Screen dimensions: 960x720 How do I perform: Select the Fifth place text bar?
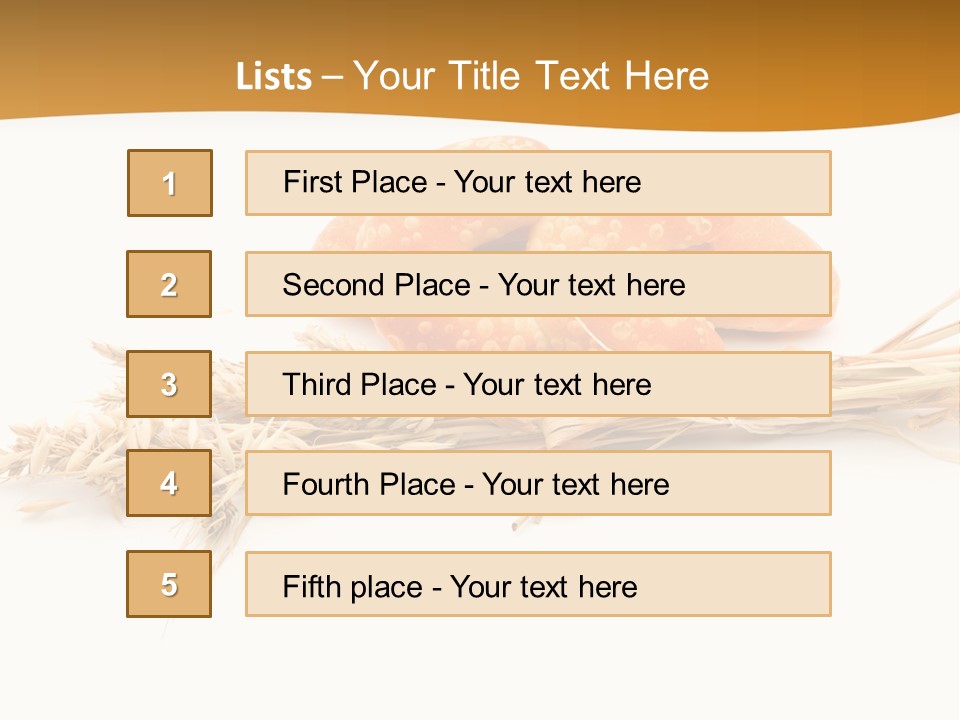(x=538, y=584)
